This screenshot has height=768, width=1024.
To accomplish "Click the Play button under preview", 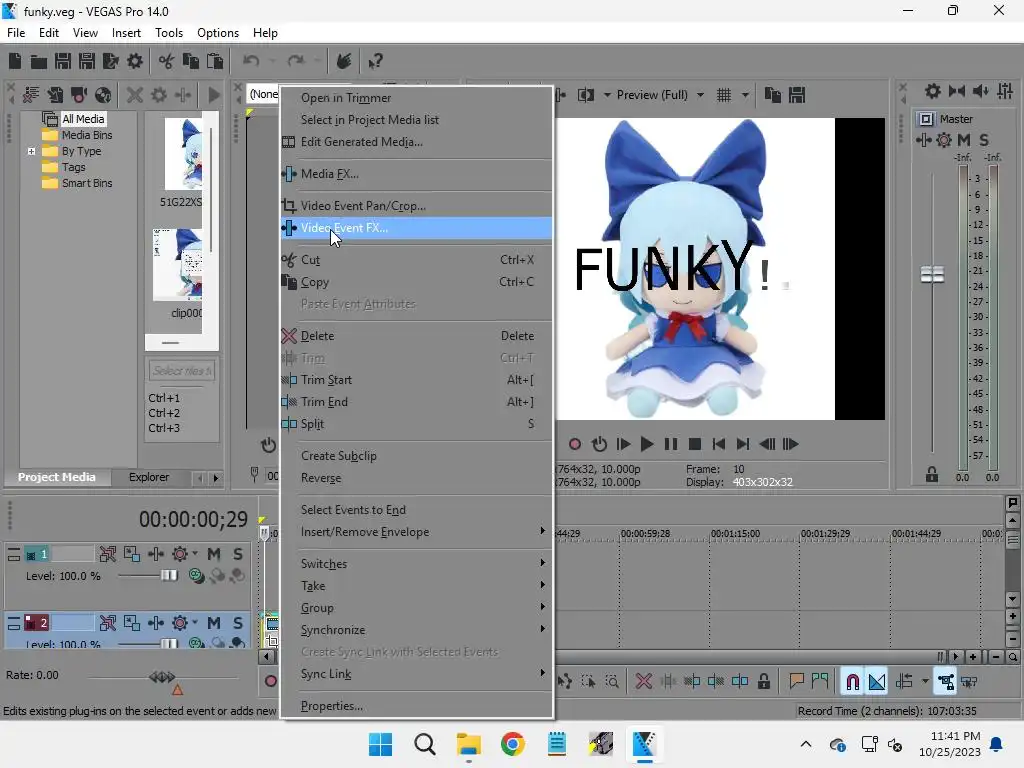I will click(647, 444).
